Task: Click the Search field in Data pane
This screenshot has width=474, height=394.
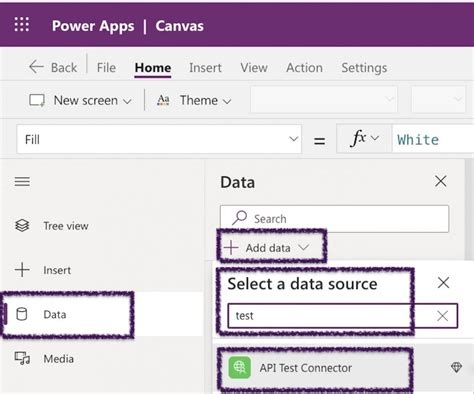Action: pos(334,219)
